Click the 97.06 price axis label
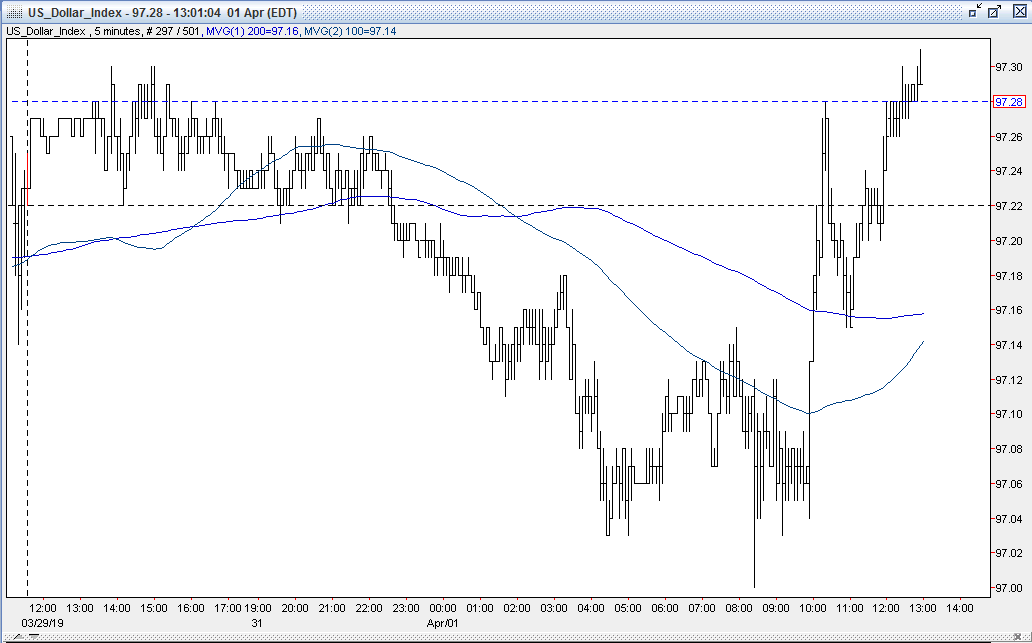The image size is (1032, 643). (x=1008, y=484)
